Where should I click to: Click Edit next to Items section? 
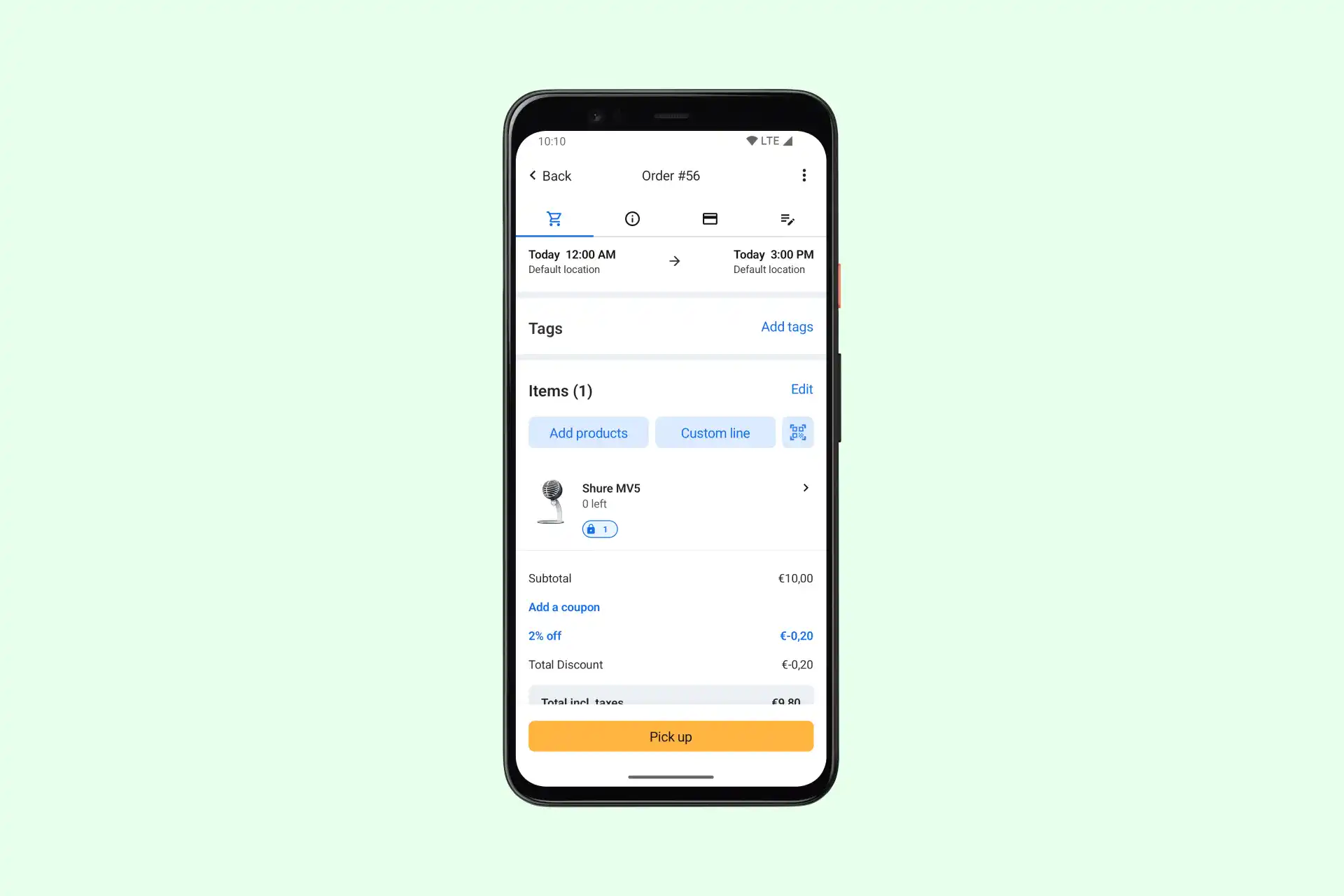(801, 389)
